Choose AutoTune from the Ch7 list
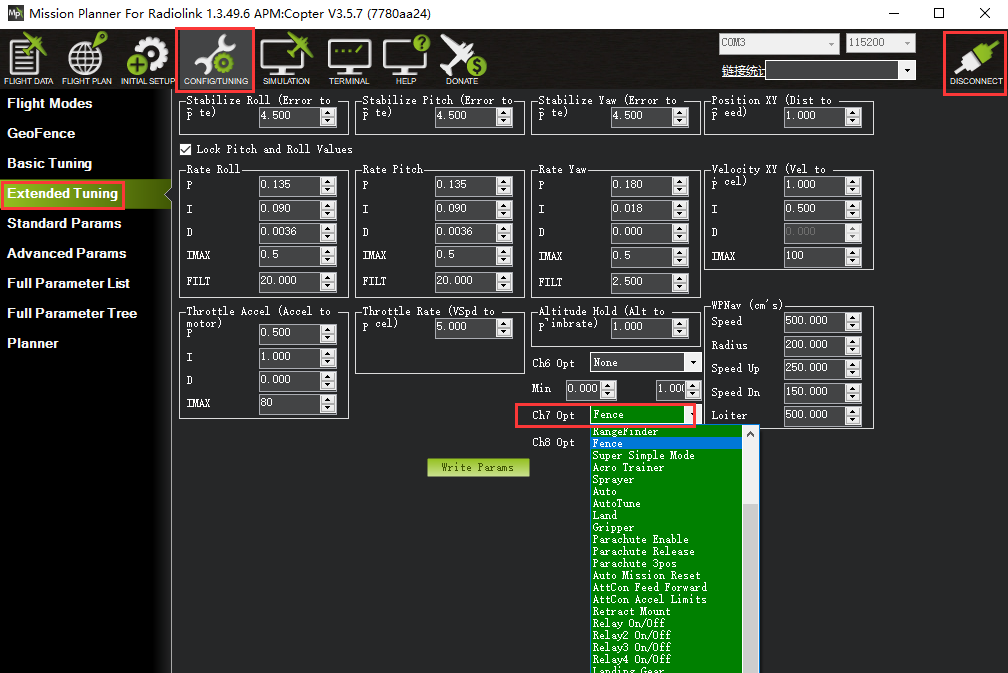Screen dimensions: 1008x673 (x=616, y=504)
